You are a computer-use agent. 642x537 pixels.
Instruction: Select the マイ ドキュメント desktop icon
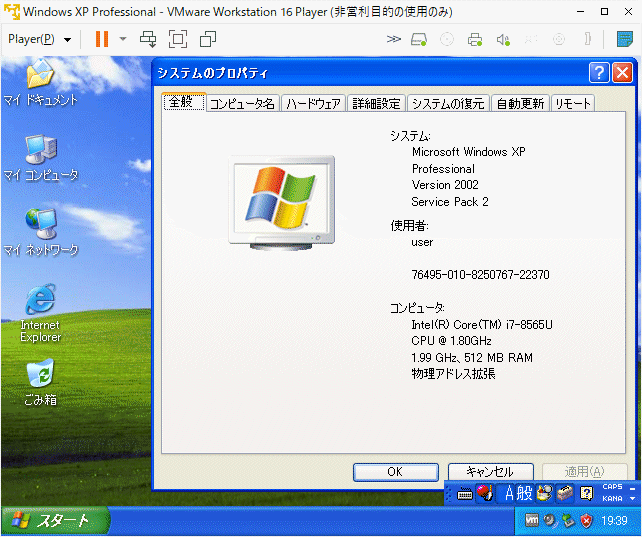tap(40, 83)
